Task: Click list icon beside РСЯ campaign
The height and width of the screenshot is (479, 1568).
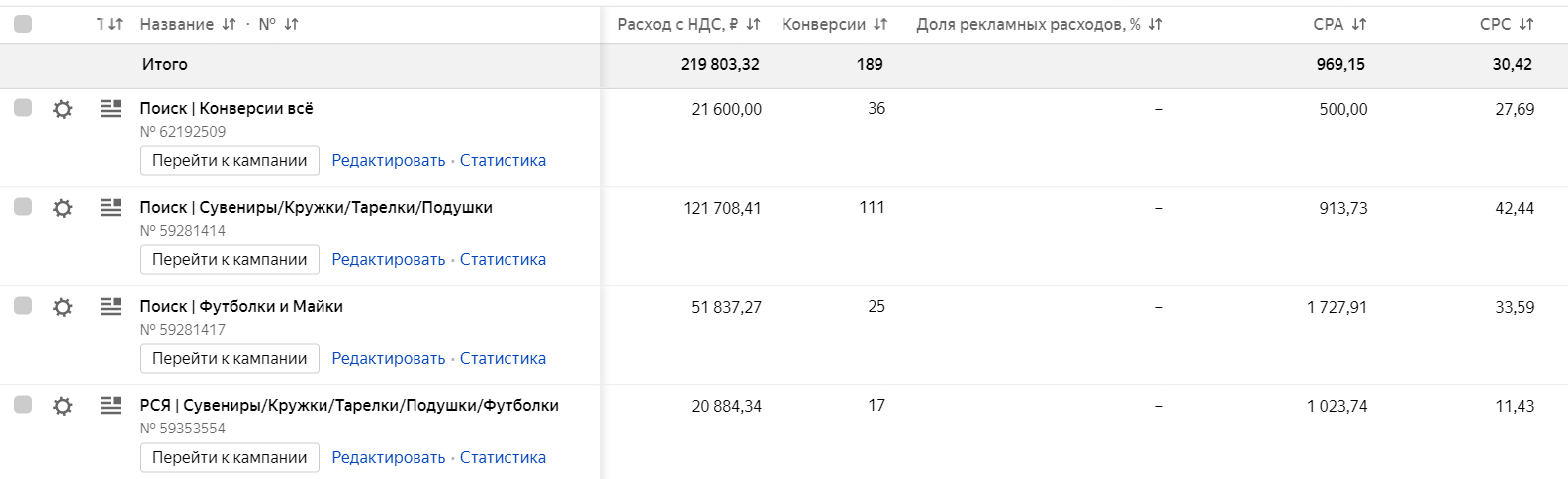Action: click(x=111, y=405)
